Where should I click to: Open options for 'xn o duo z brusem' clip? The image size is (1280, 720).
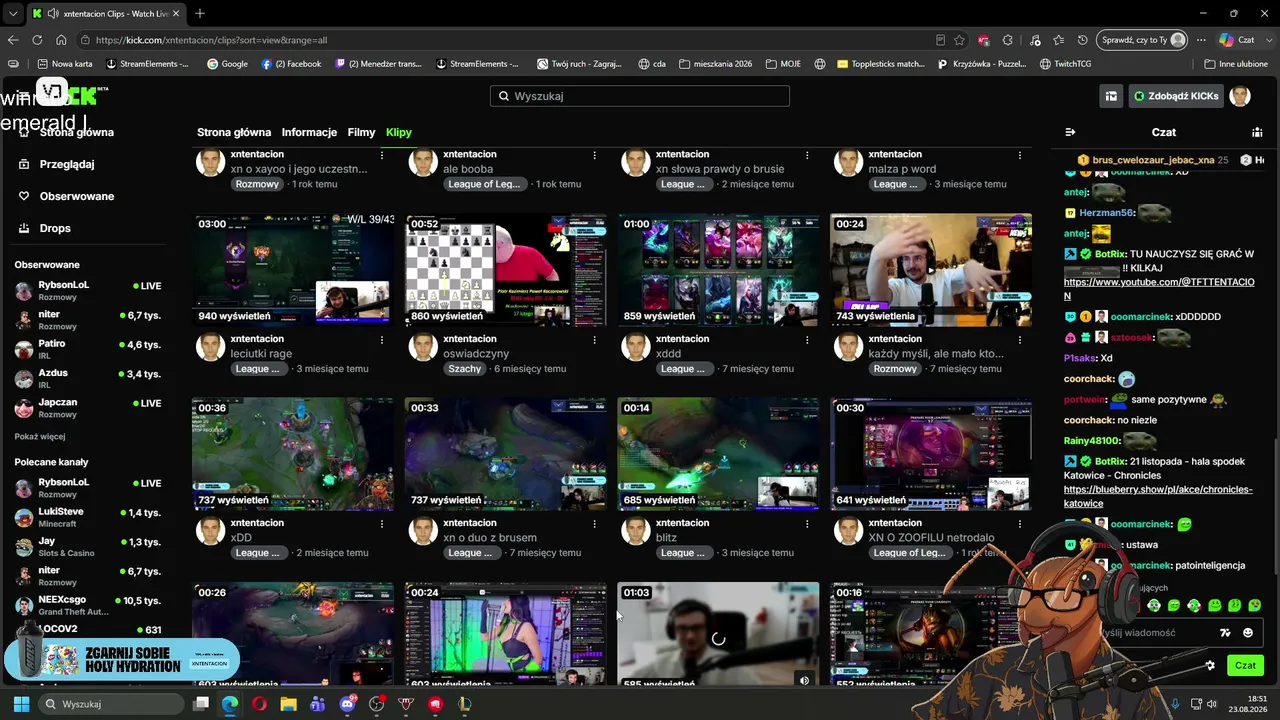[595, 523]
